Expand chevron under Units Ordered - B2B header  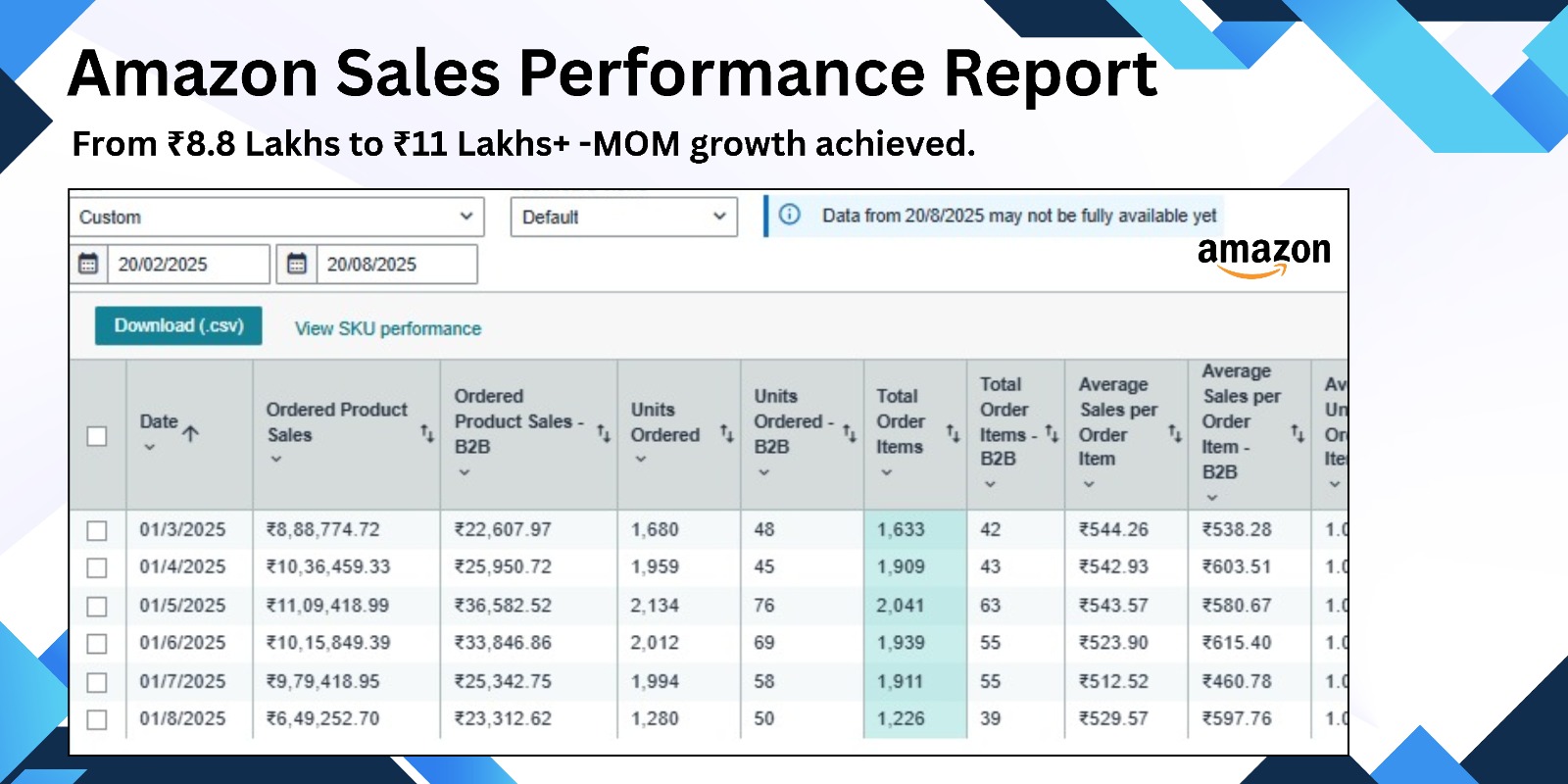pyautogui.click(x=764, y=472)
